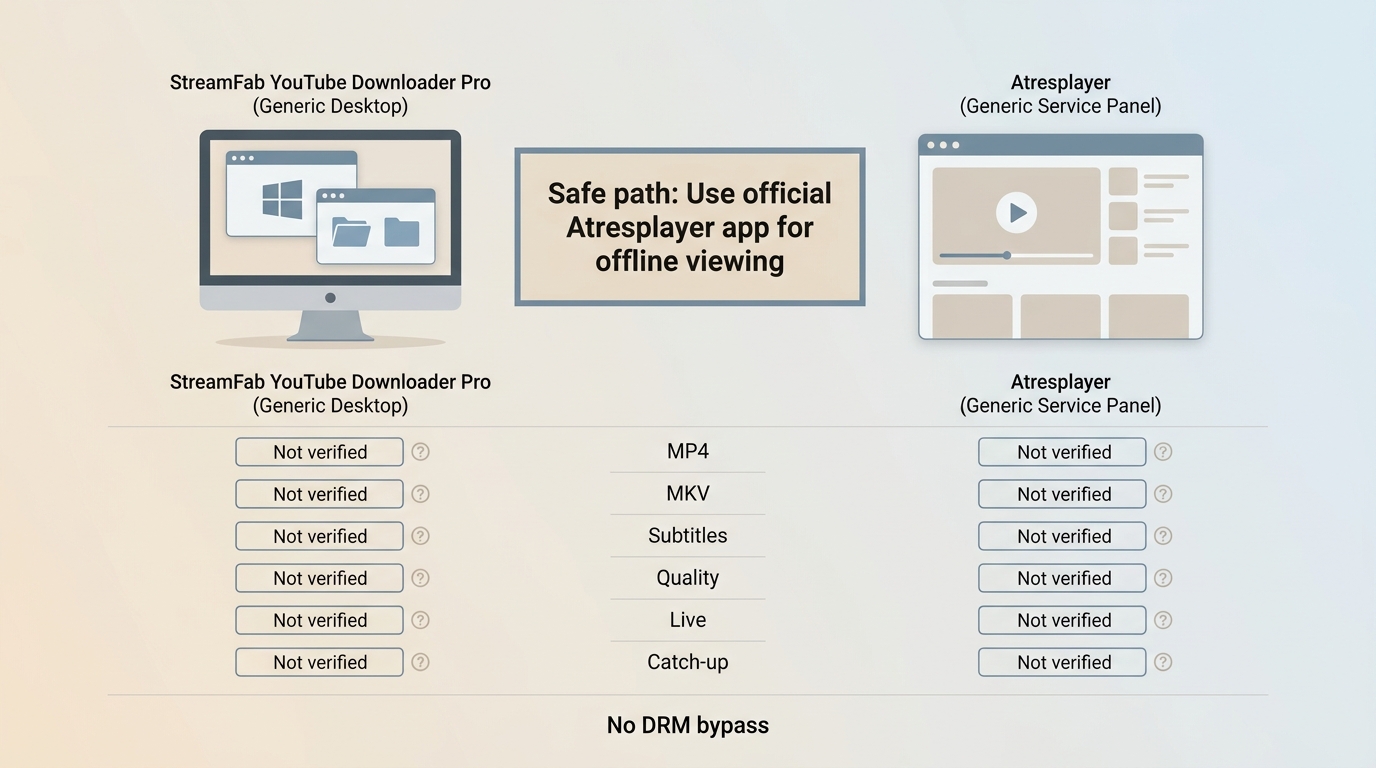Click the StreamFab Subtitles row question mark icon

[421, 536]
